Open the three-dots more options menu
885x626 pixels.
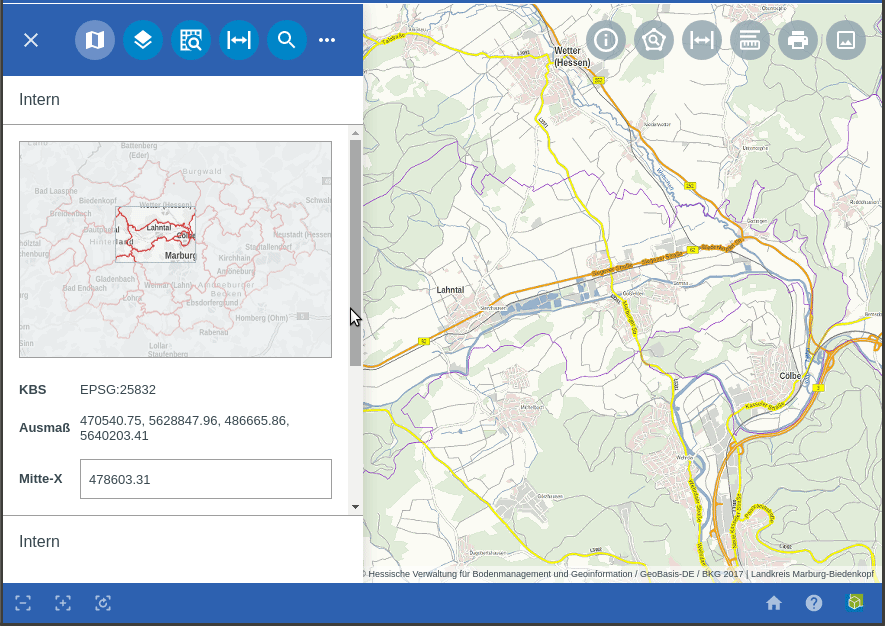(327, 40)
